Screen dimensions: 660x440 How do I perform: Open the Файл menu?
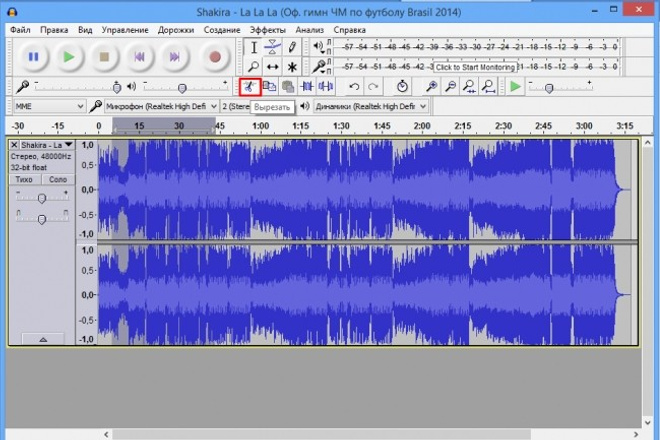tap(20, 30)
